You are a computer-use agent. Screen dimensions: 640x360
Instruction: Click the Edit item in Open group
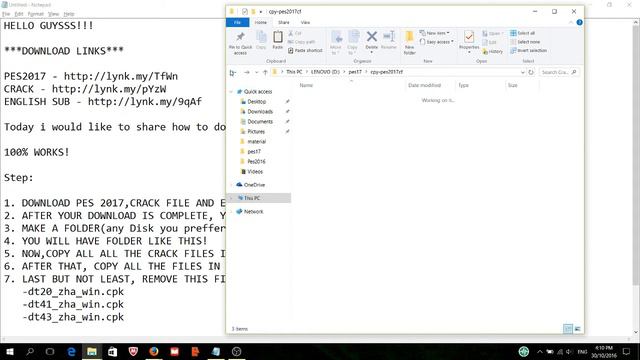(489, 42)
